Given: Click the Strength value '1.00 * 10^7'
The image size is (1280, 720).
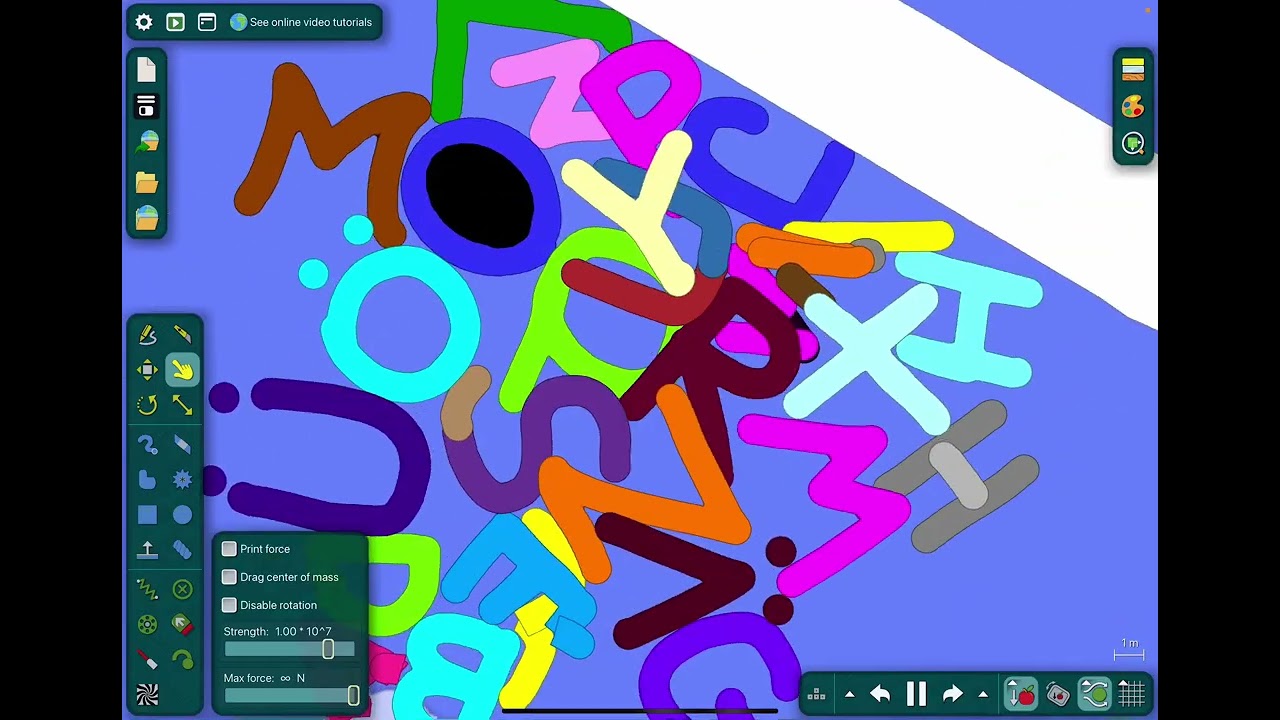Looking at the screenshot, I should click(x=303, y=632).
